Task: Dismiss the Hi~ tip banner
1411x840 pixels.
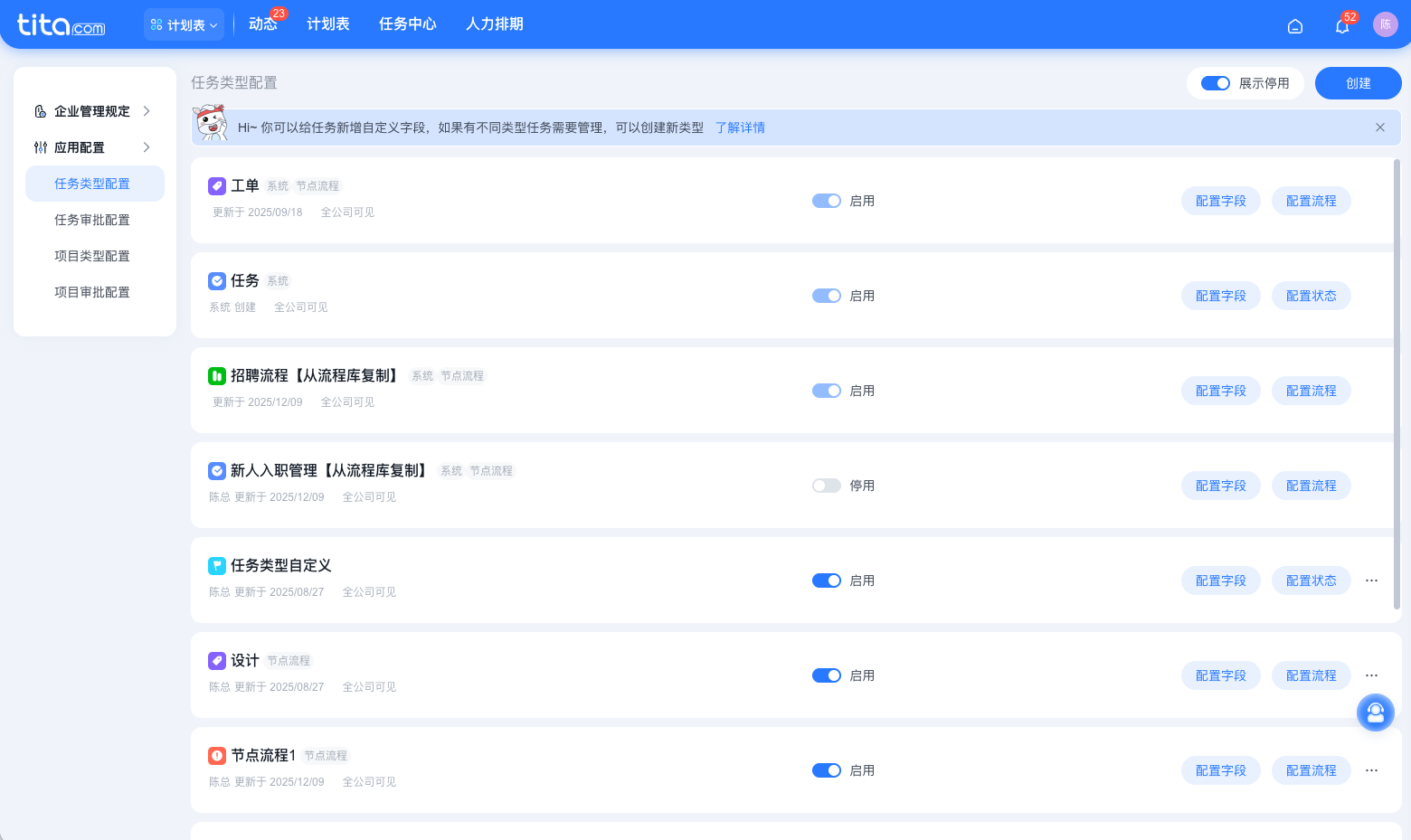Action: (1380, 127)
